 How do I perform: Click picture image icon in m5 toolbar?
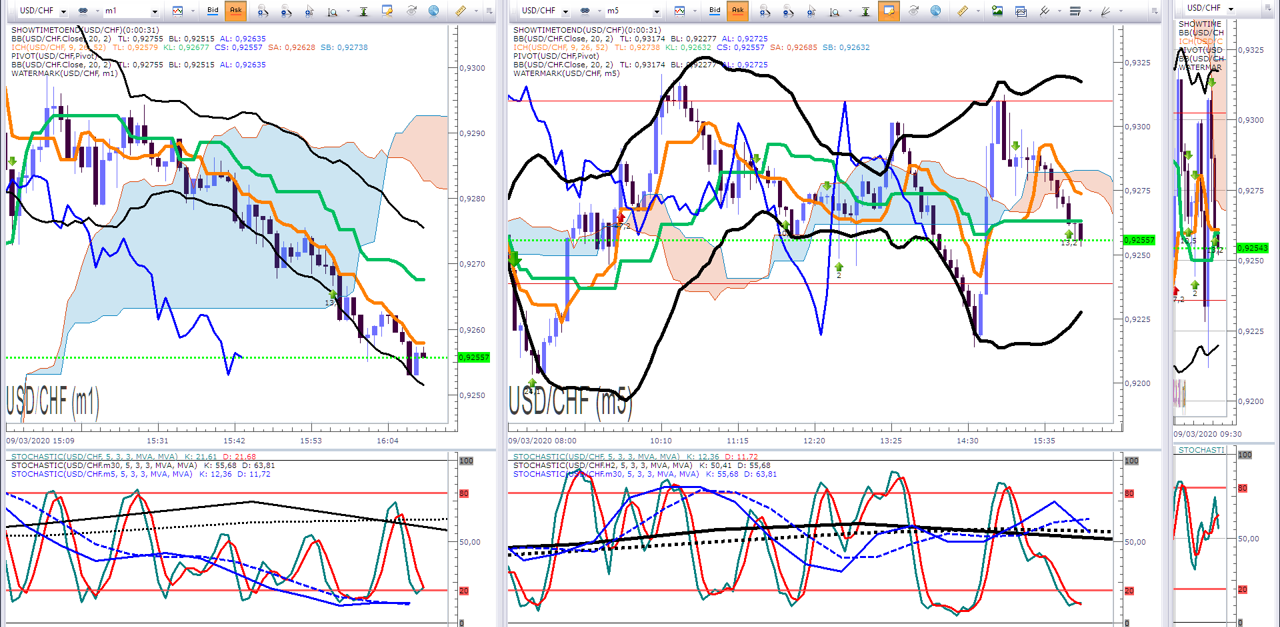coord(997,11)
